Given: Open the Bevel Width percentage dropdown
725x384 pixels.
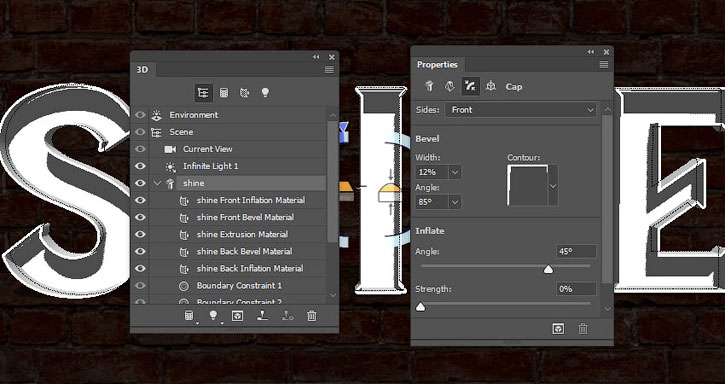Looking at the screenshot, I should click(x=455, y=172).
